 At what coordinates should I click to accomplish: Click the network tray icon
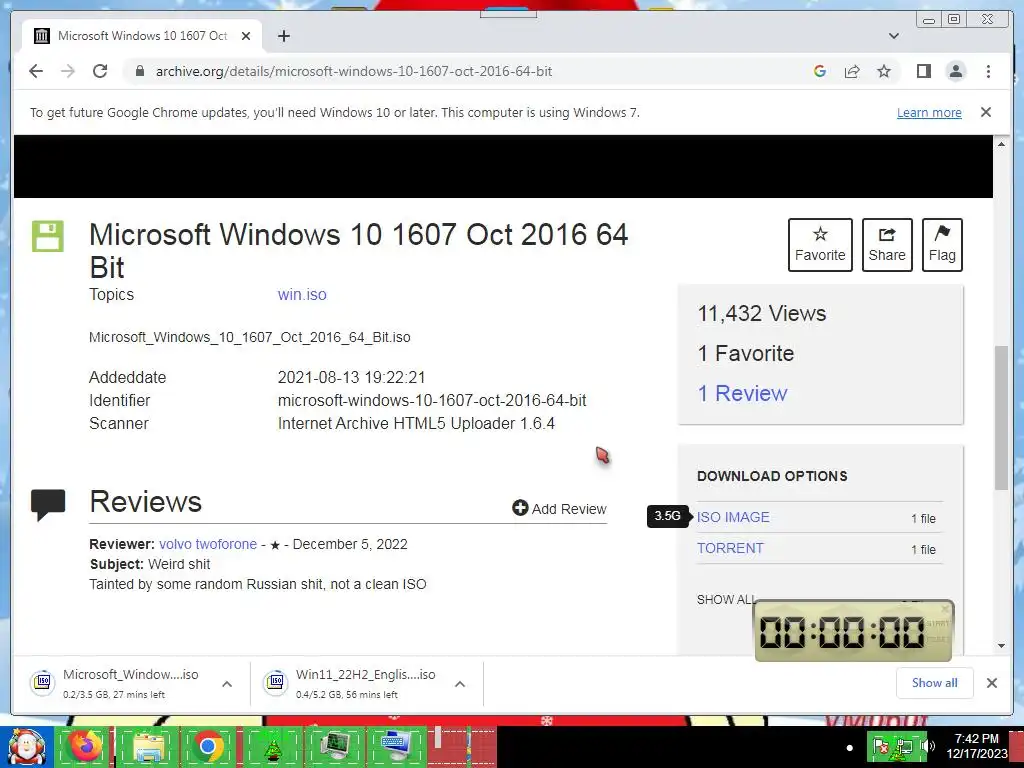pyautogui.click(x=904, y=746)
